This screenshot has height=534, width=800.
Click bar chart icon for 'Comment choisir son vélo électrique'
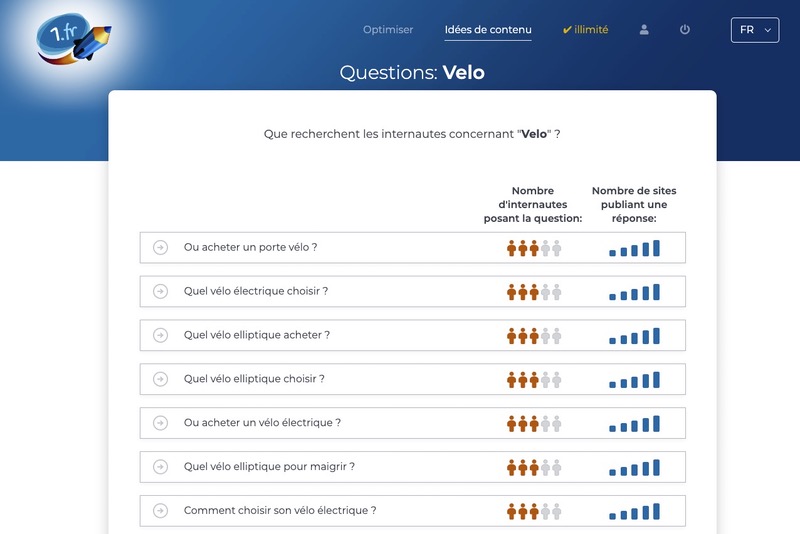click(x=635, y=511)
